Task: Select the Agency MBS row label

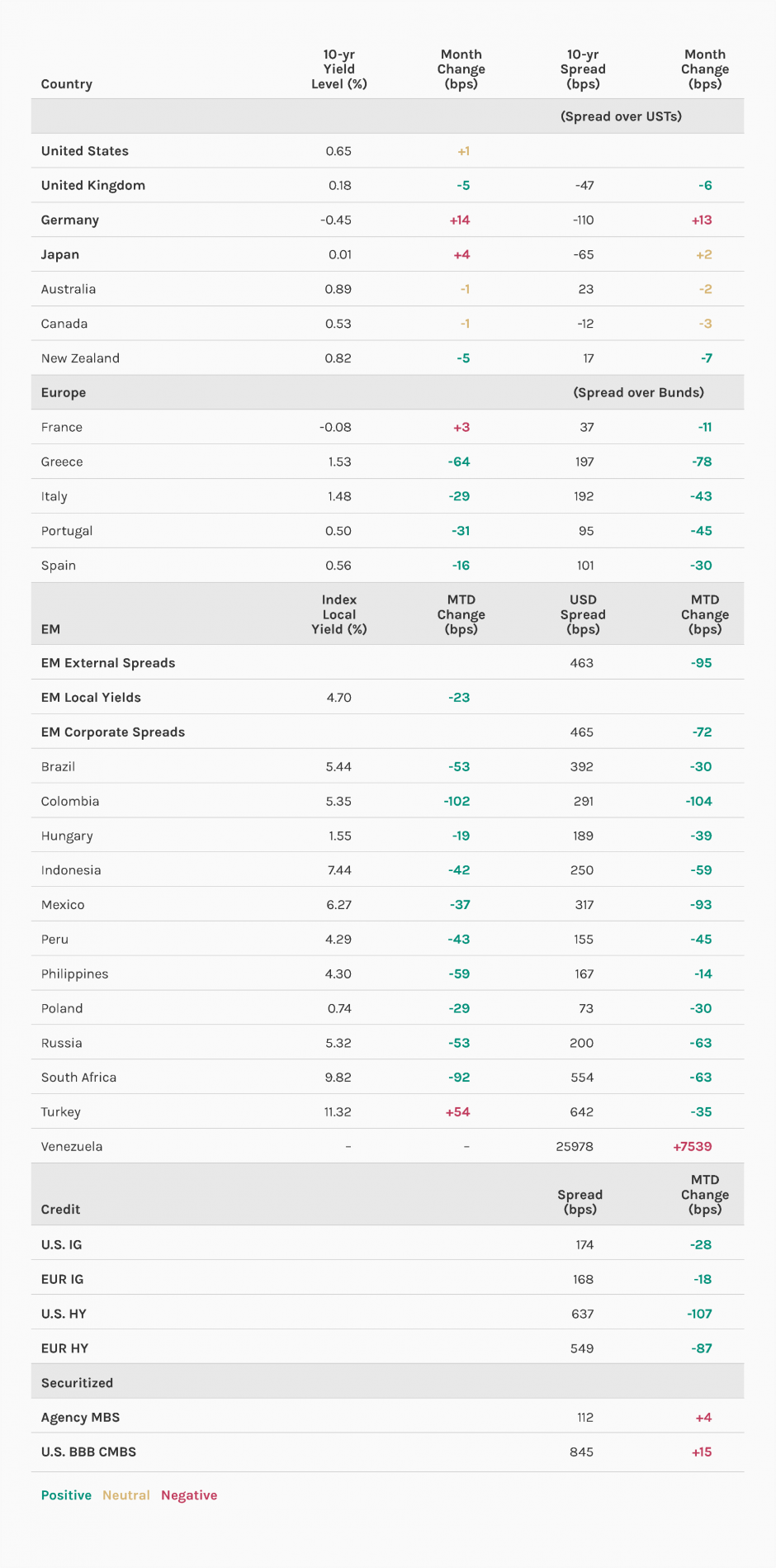Action: (80, 1418)
